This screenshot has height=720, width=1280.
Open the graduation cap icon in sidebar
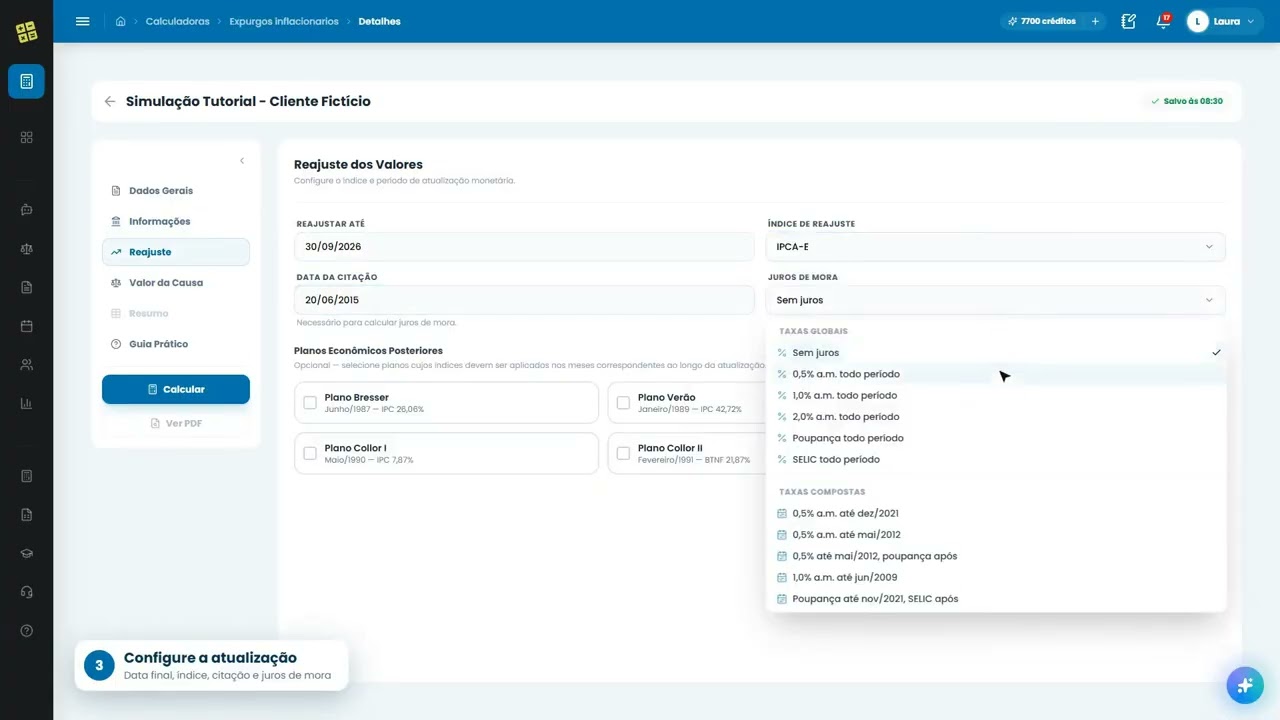pos(26,554)
